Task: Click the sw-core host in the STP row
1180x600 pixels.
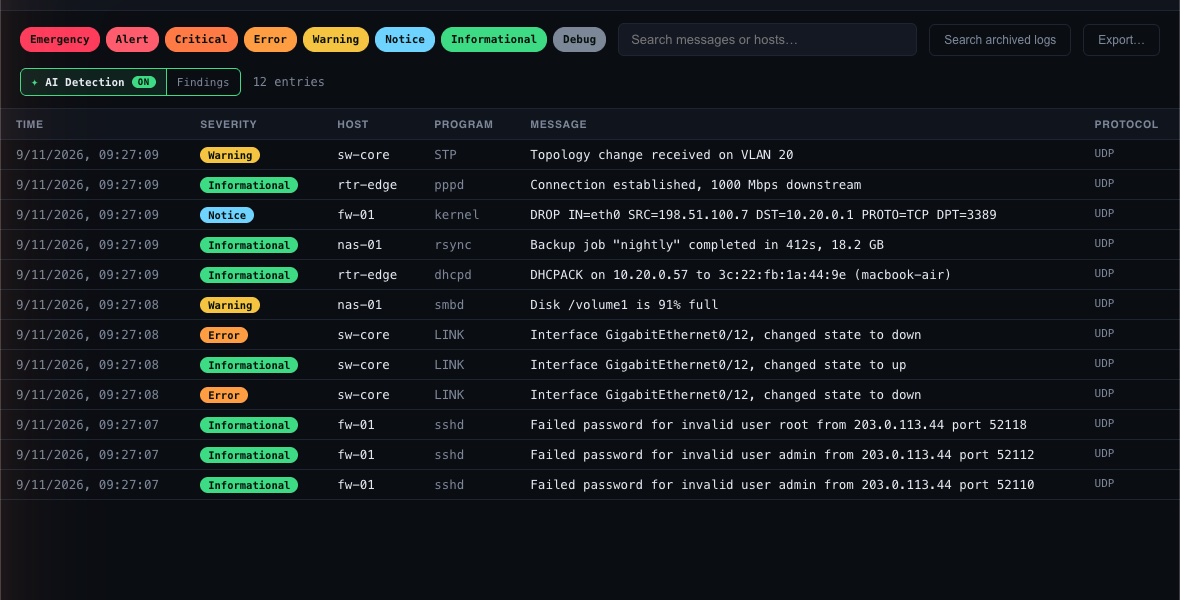Action: tap(363, 154)
